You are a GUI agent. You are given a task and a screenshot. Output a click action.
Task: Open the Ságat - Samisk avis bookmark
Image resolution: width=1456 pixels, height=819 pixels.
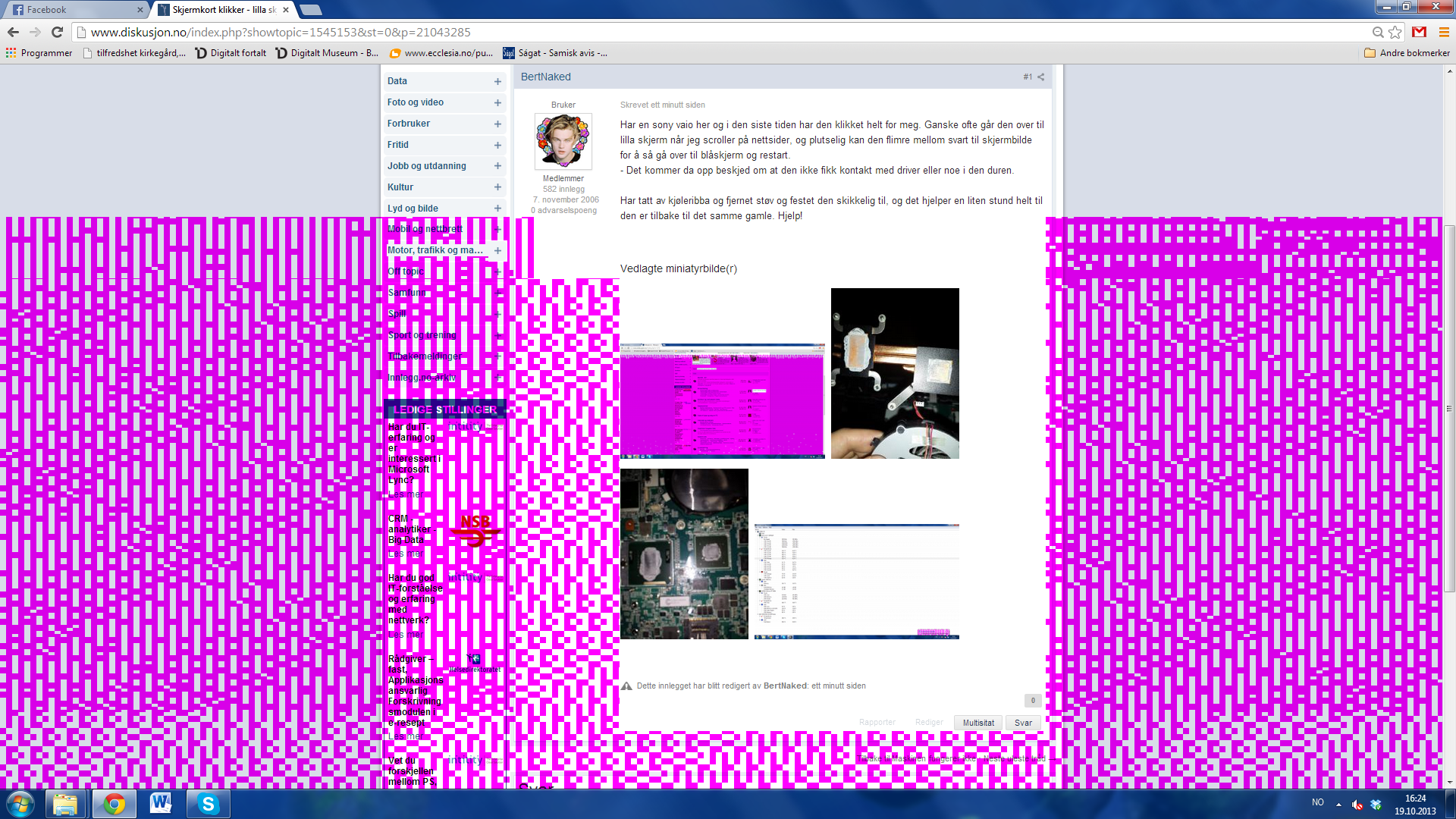(x=555, y=53)
